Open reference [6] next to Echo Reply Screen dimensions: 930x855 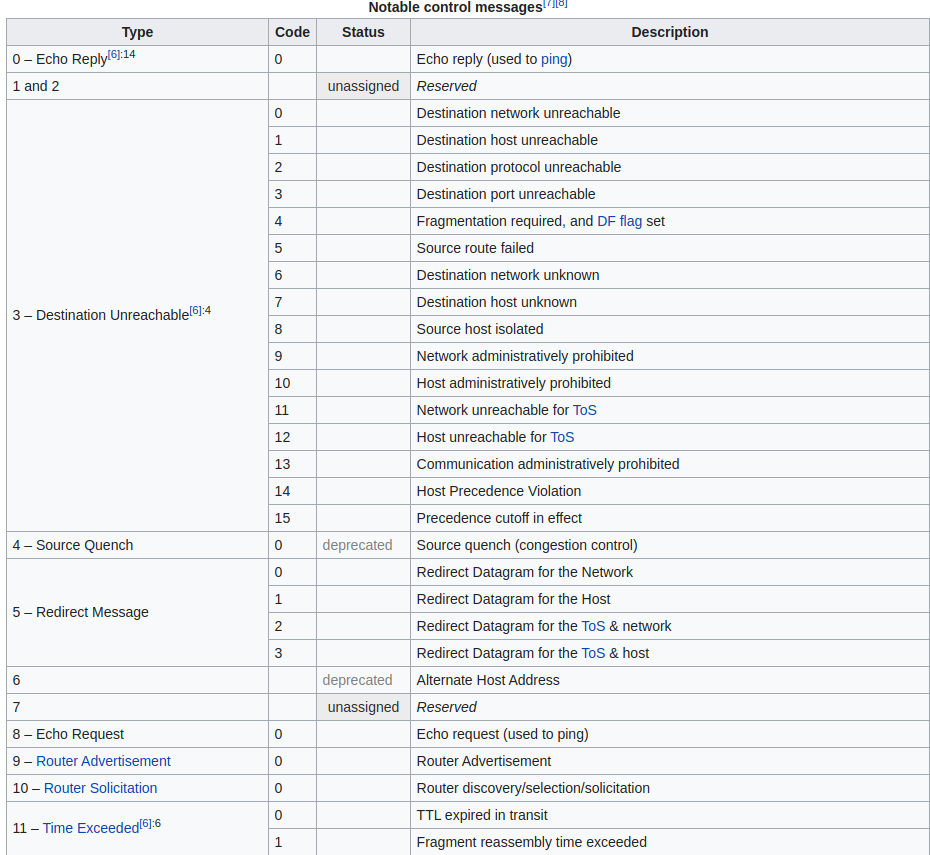click(114, 55)
